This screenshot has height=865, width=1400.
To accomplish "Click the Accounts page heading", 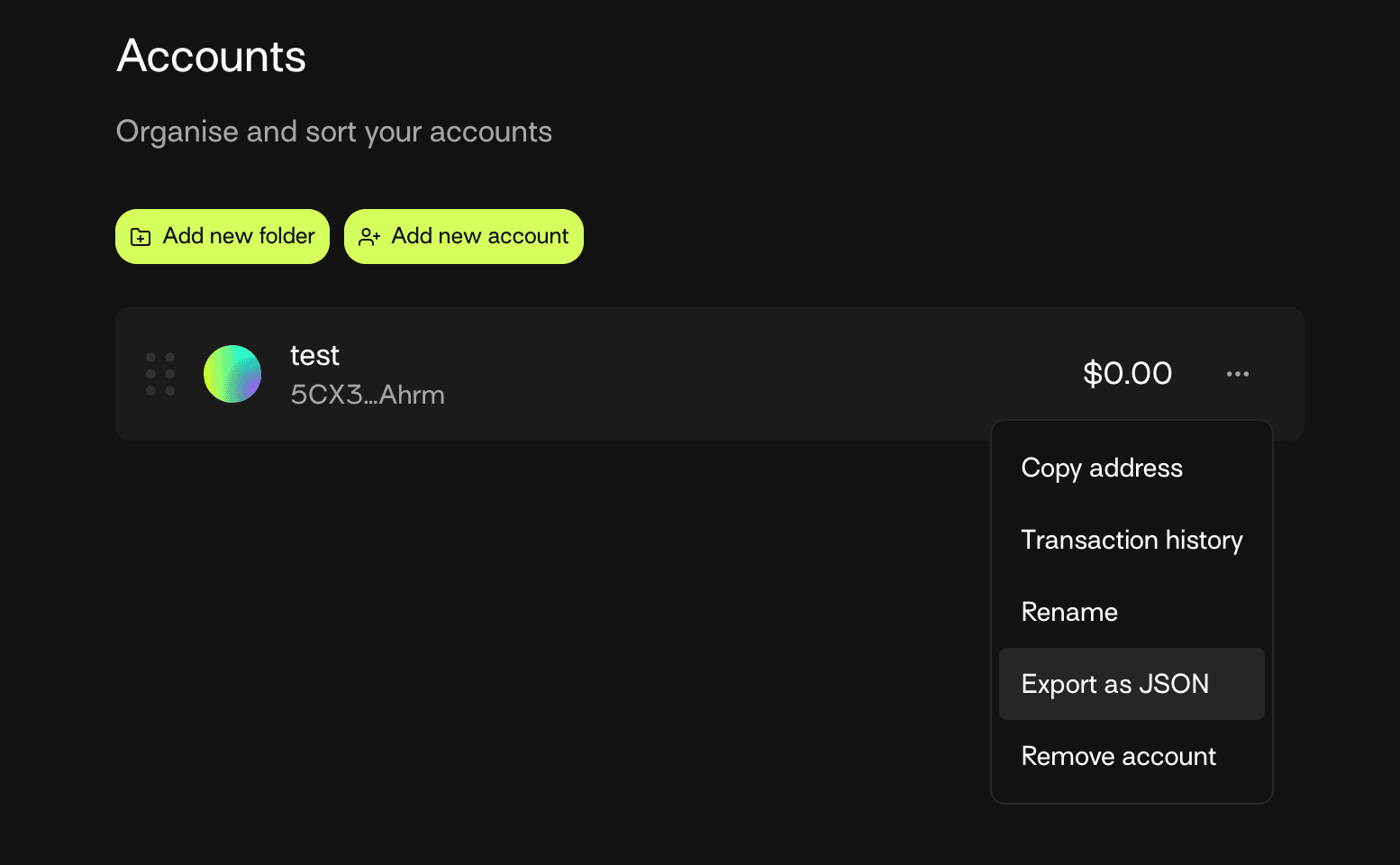I will (x=212, y=56).
